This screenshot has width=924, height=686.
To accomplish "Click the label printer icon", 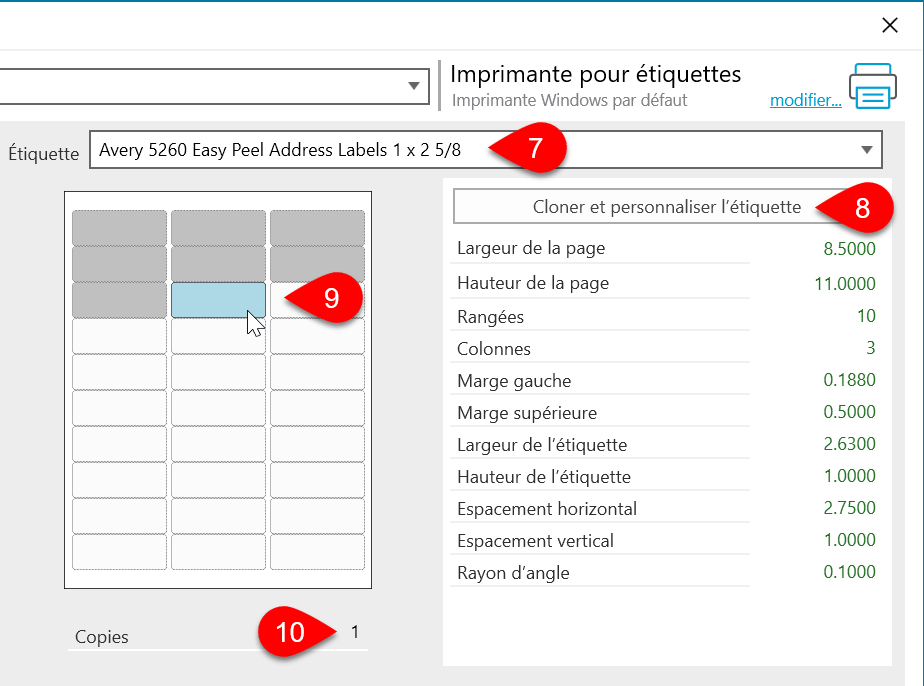I will (x=873, y=86).
